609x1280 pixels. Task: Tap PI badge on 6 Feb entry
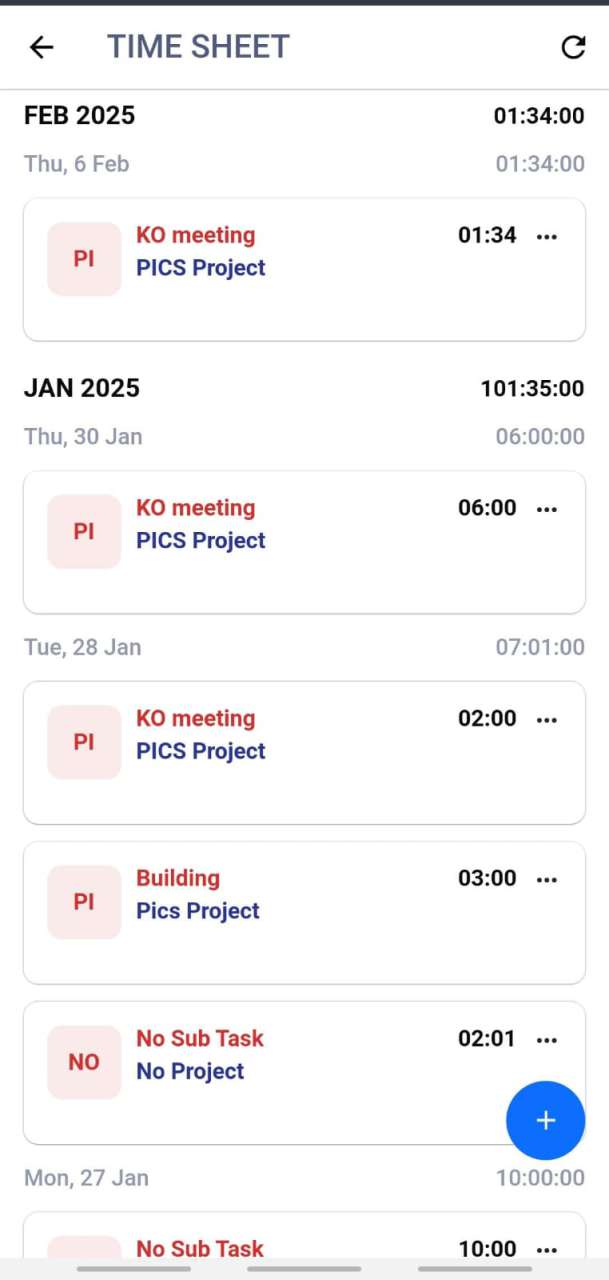pyautogui.click(x=84, y=259)
